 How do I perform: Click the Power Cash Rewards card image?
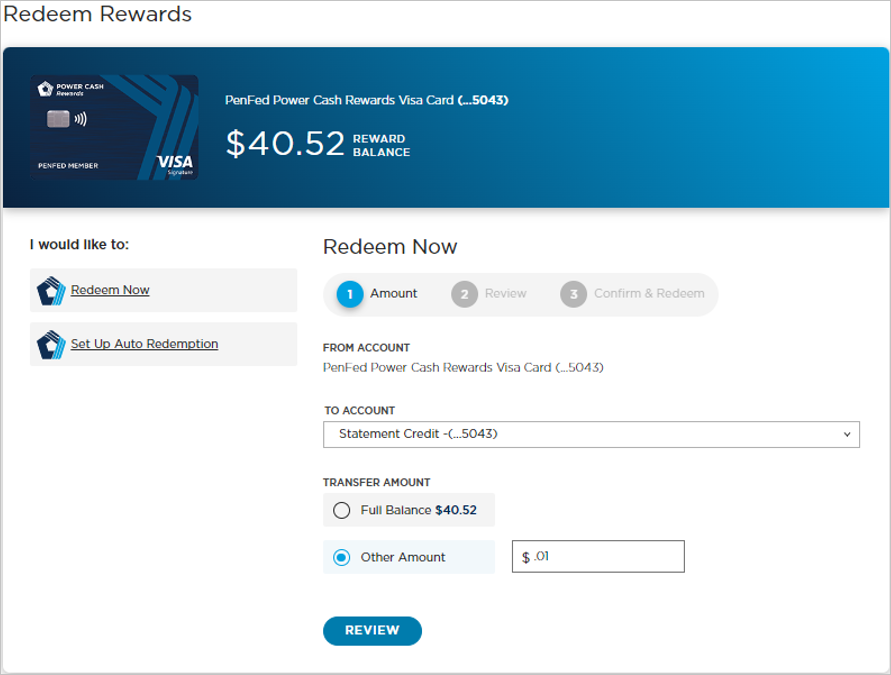click(114, 127)
